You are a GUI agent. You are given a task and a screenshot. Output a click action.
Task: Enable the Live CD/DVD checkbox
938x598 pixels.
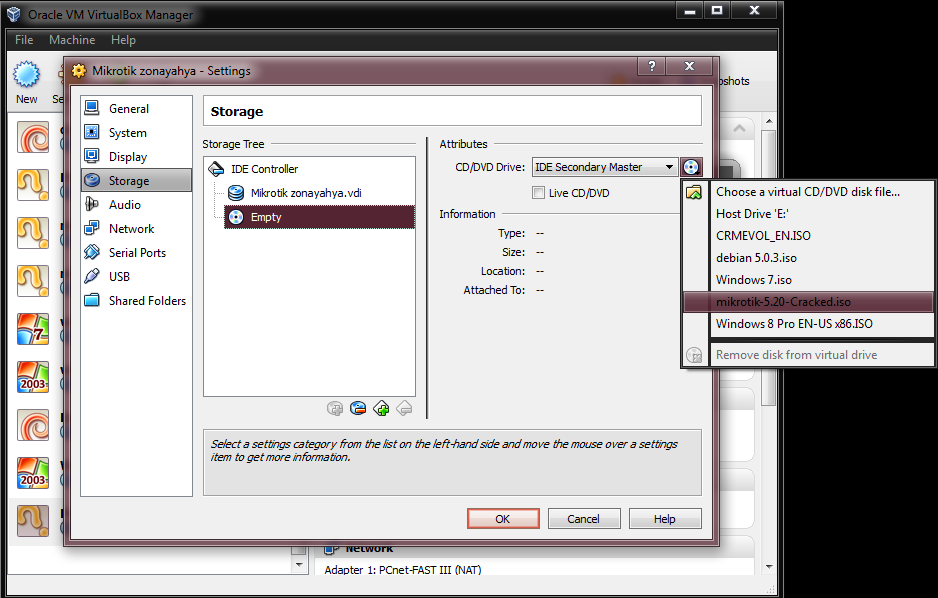pos(538,193)
